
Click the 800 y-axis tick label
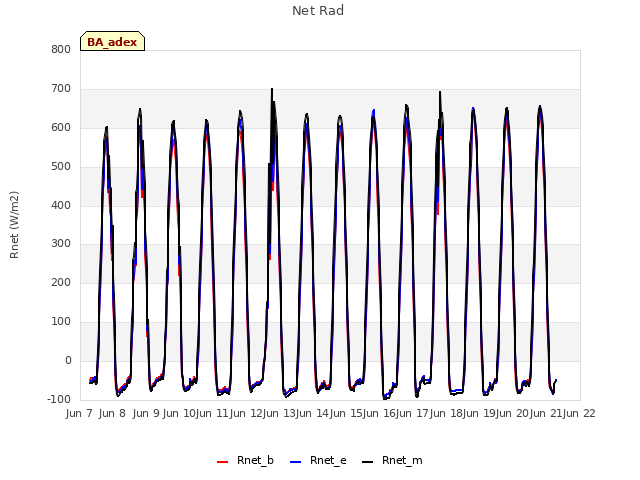pyautogui.click(x=61, y=49)
